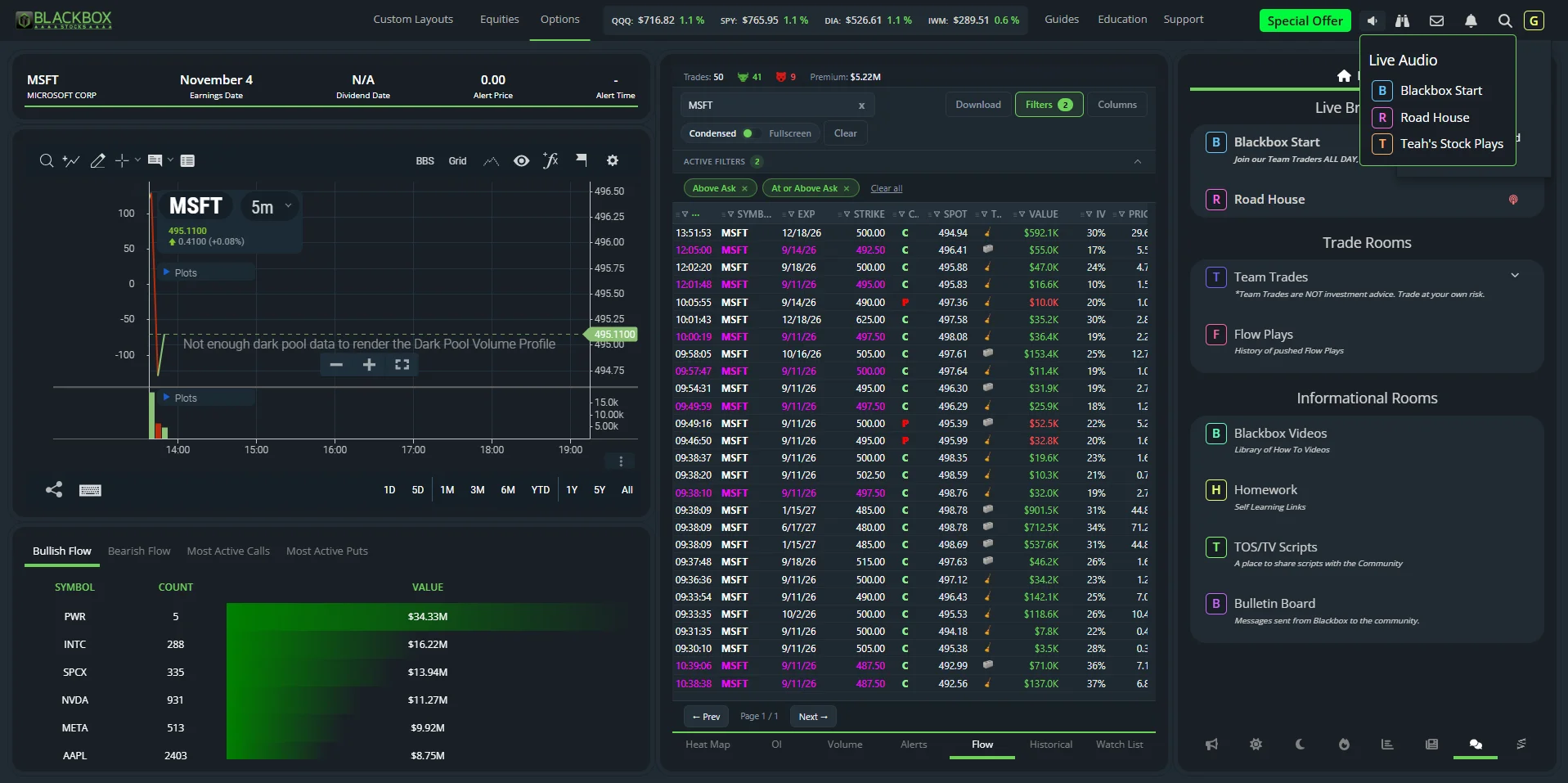Select Road House in Live Audio menu
Screen dimensions: 1568x783
(x=1434, y=117)
